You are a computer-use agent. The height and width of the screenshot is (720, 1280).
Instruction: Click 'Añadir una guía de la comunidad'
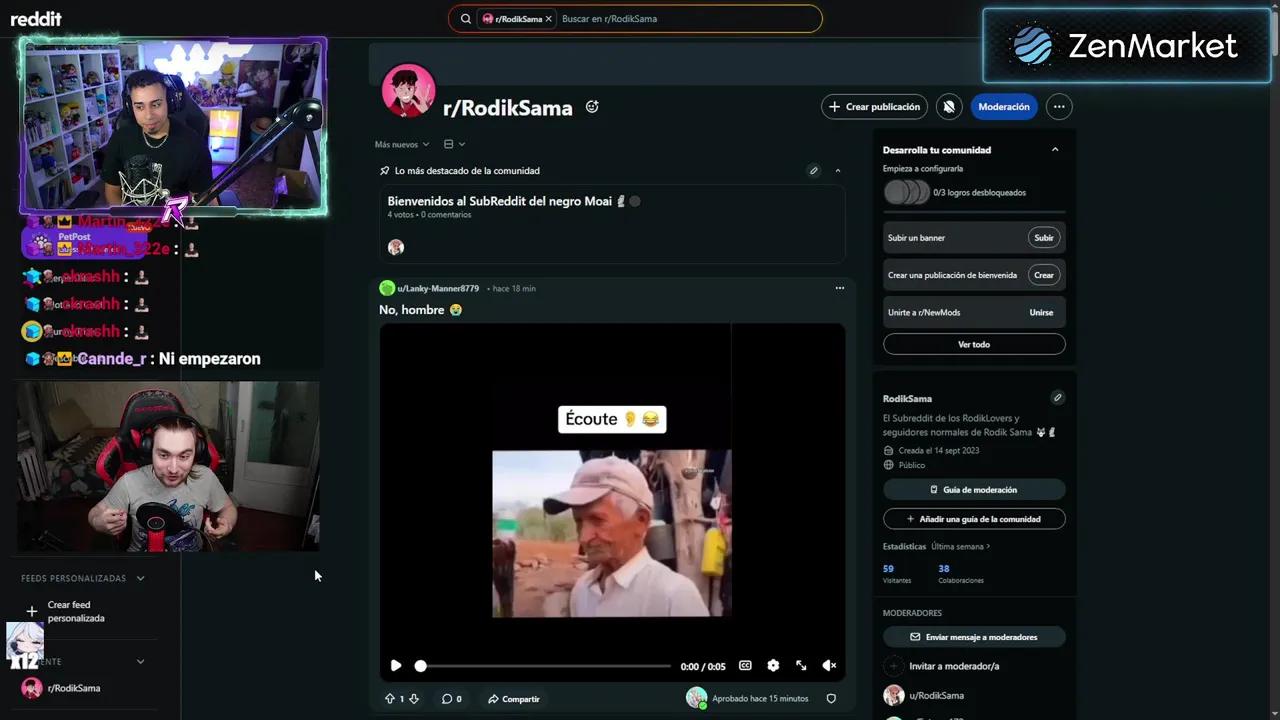[974, 519]
